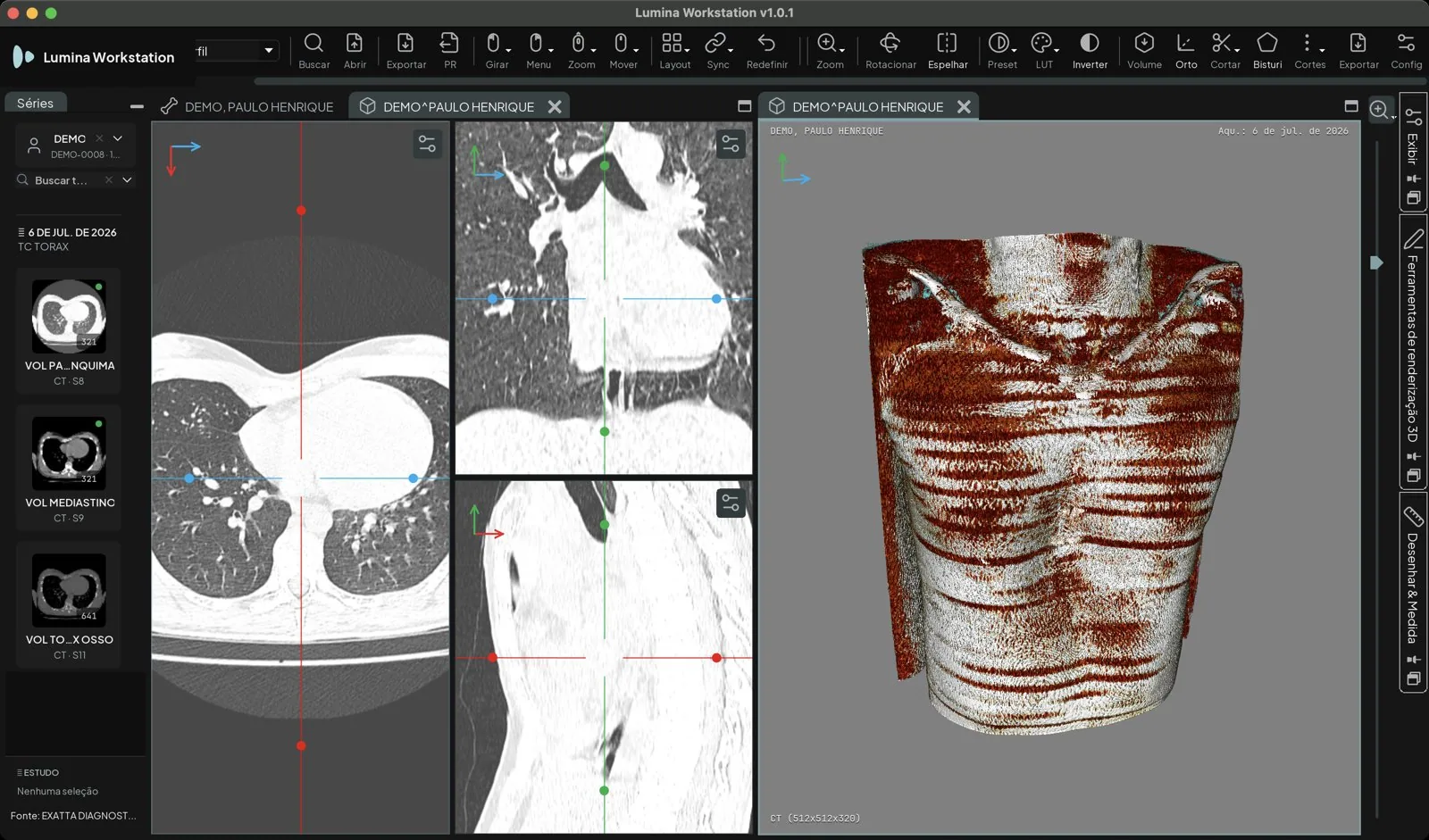Image resolution: width=1429 pixels, height=840 pixels.
Task: Open the Buscar search tool
Action: coord(313,51)
